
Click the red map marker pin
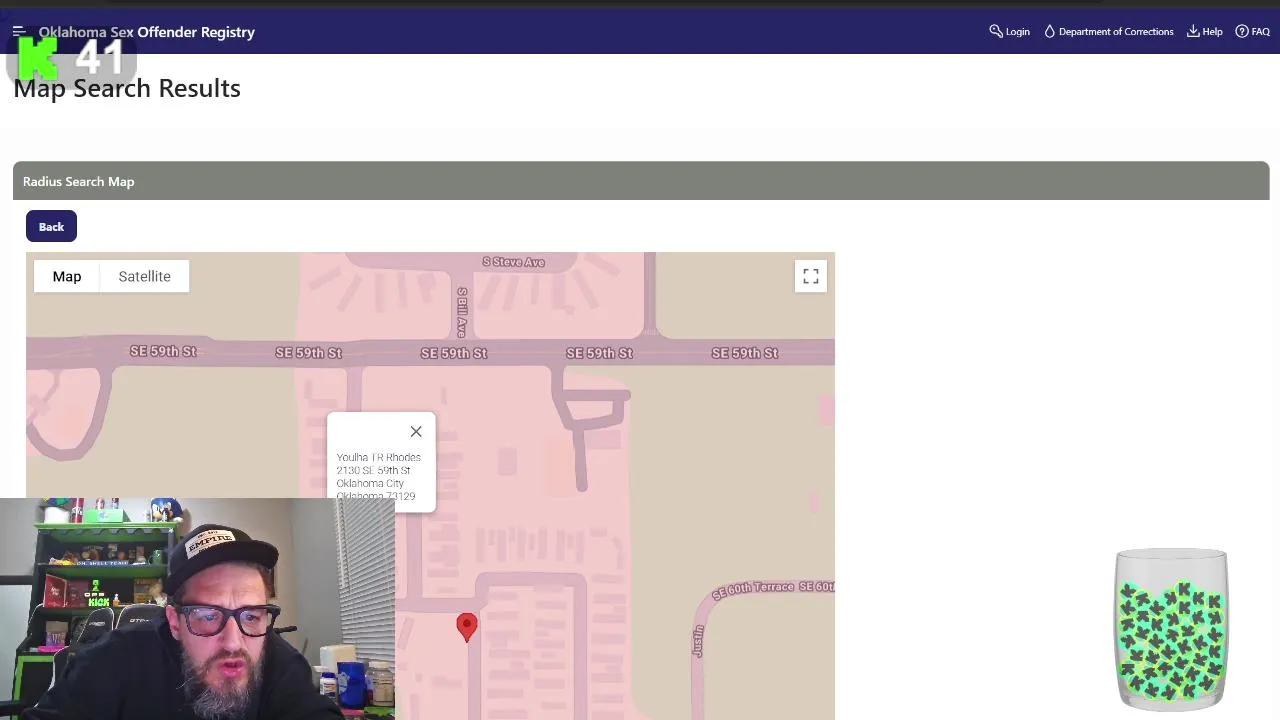pos(466,627)
